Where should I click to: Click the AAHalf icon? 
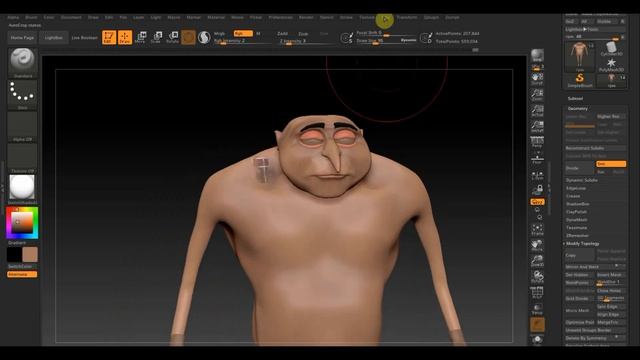click(537, 126)
